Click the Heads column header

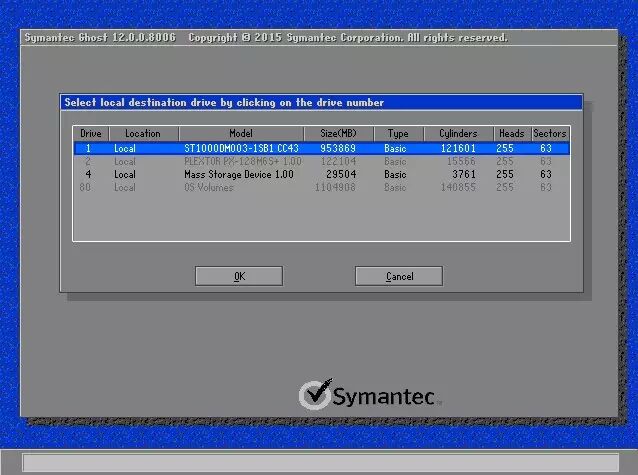click(512, 134)
